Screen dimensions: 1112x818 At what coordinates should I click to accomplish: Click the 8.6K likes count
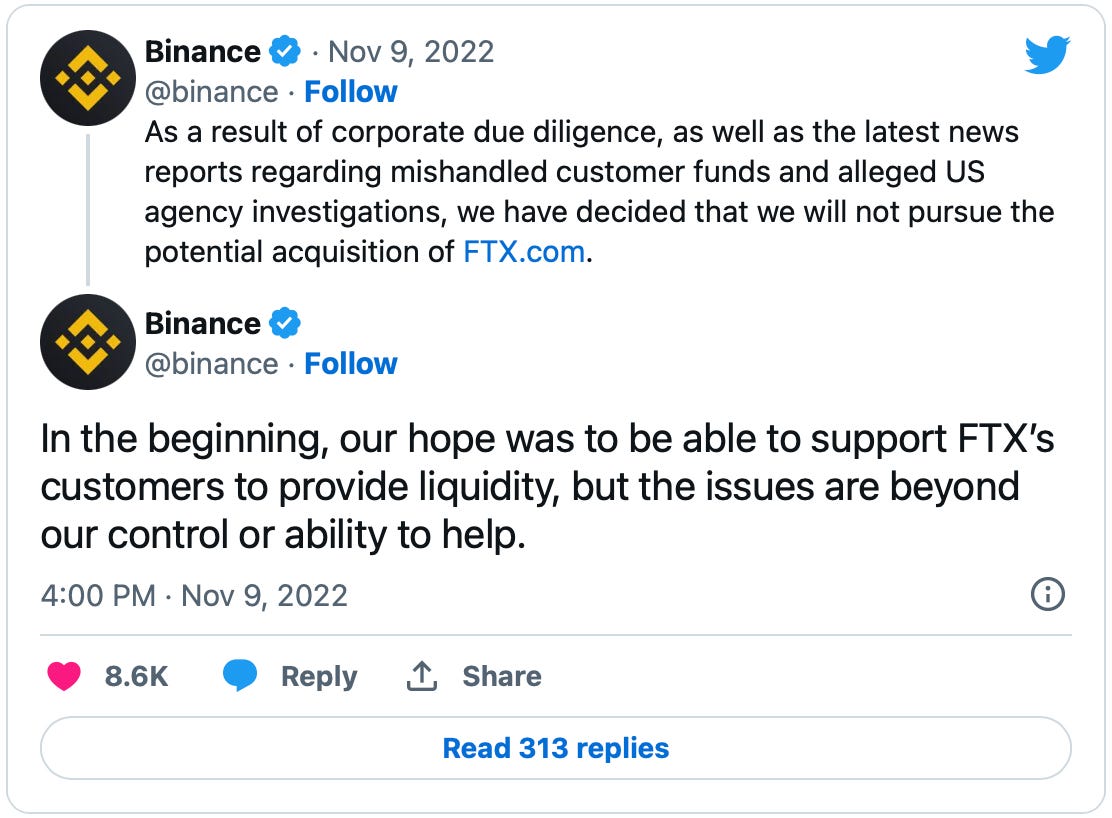(x=136, y=677)
